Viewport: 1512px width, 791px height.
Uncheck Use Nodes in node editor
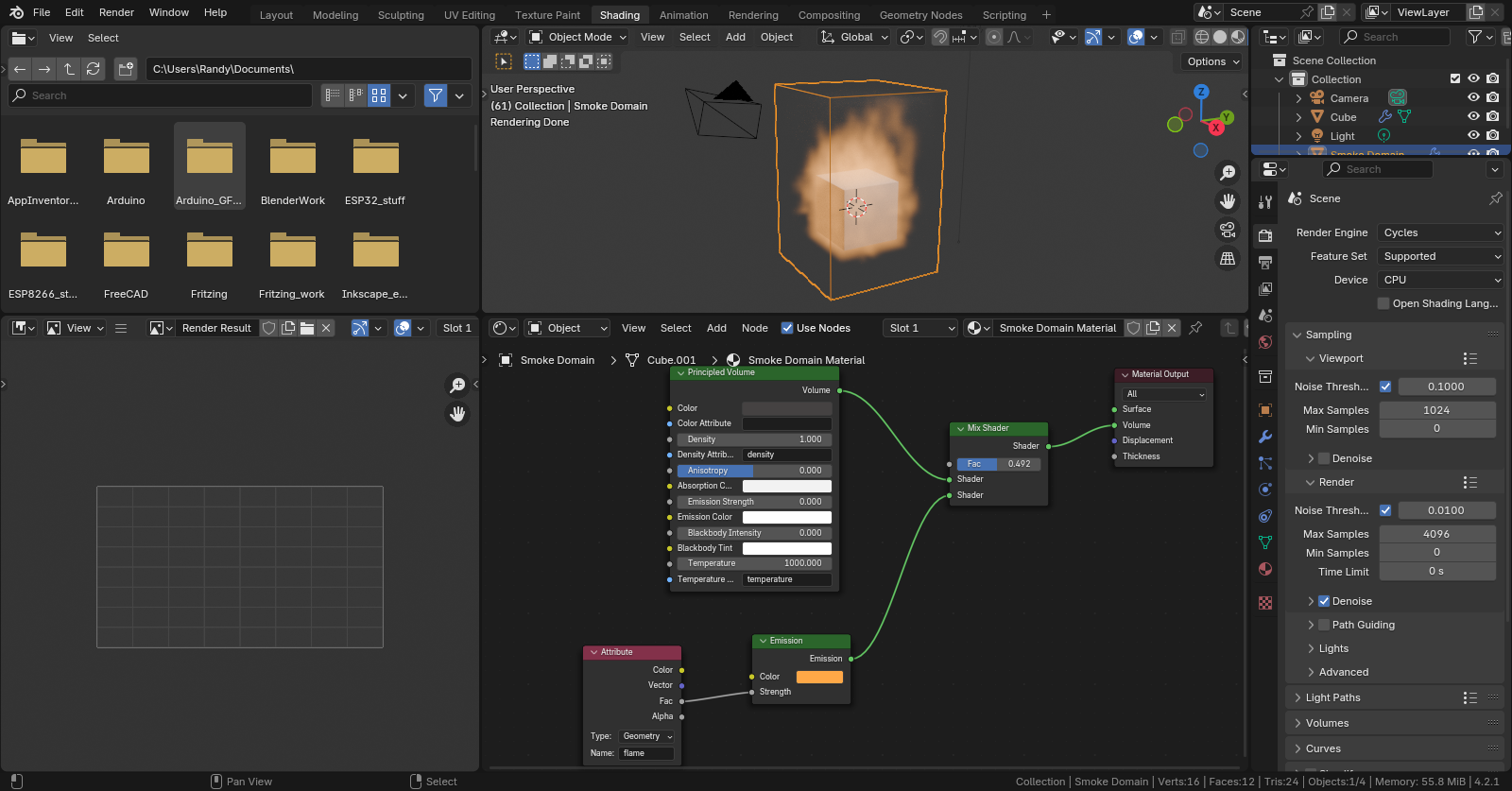pos(787,328)
